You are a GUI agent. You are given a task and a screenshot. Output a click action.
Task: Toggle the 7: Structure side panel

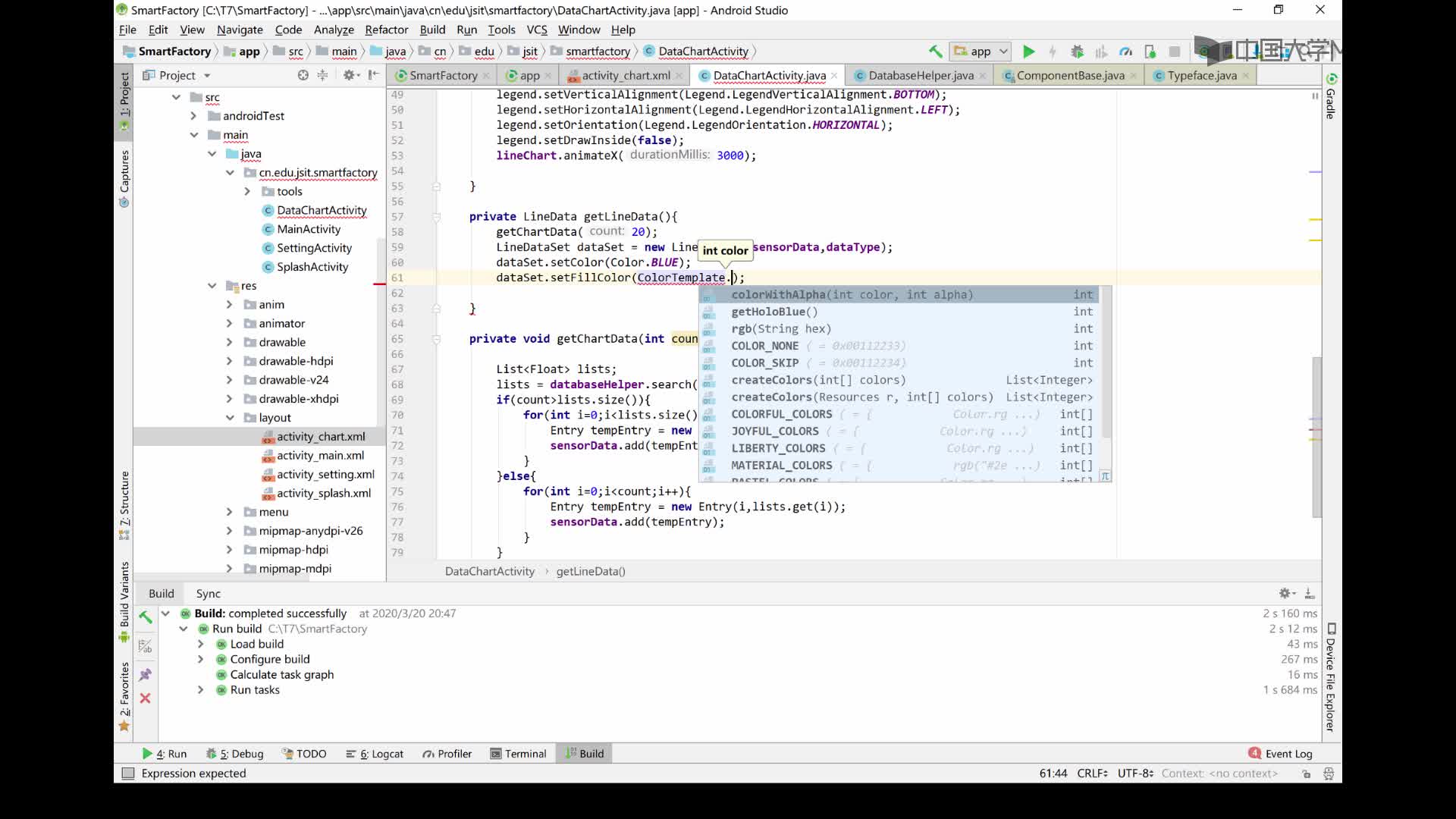(x=124, y=505)
